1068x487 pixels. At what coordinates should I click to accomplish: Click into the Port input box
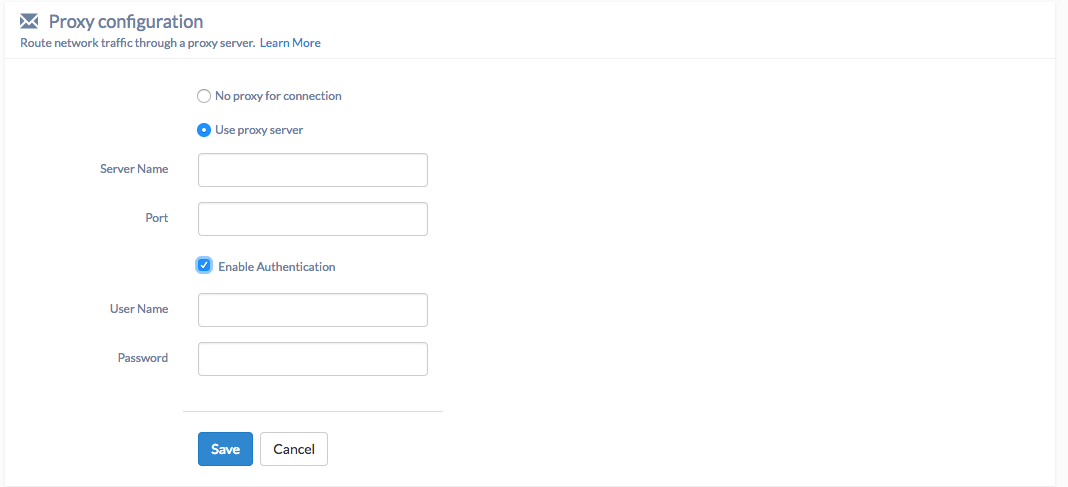pos(313,219)
